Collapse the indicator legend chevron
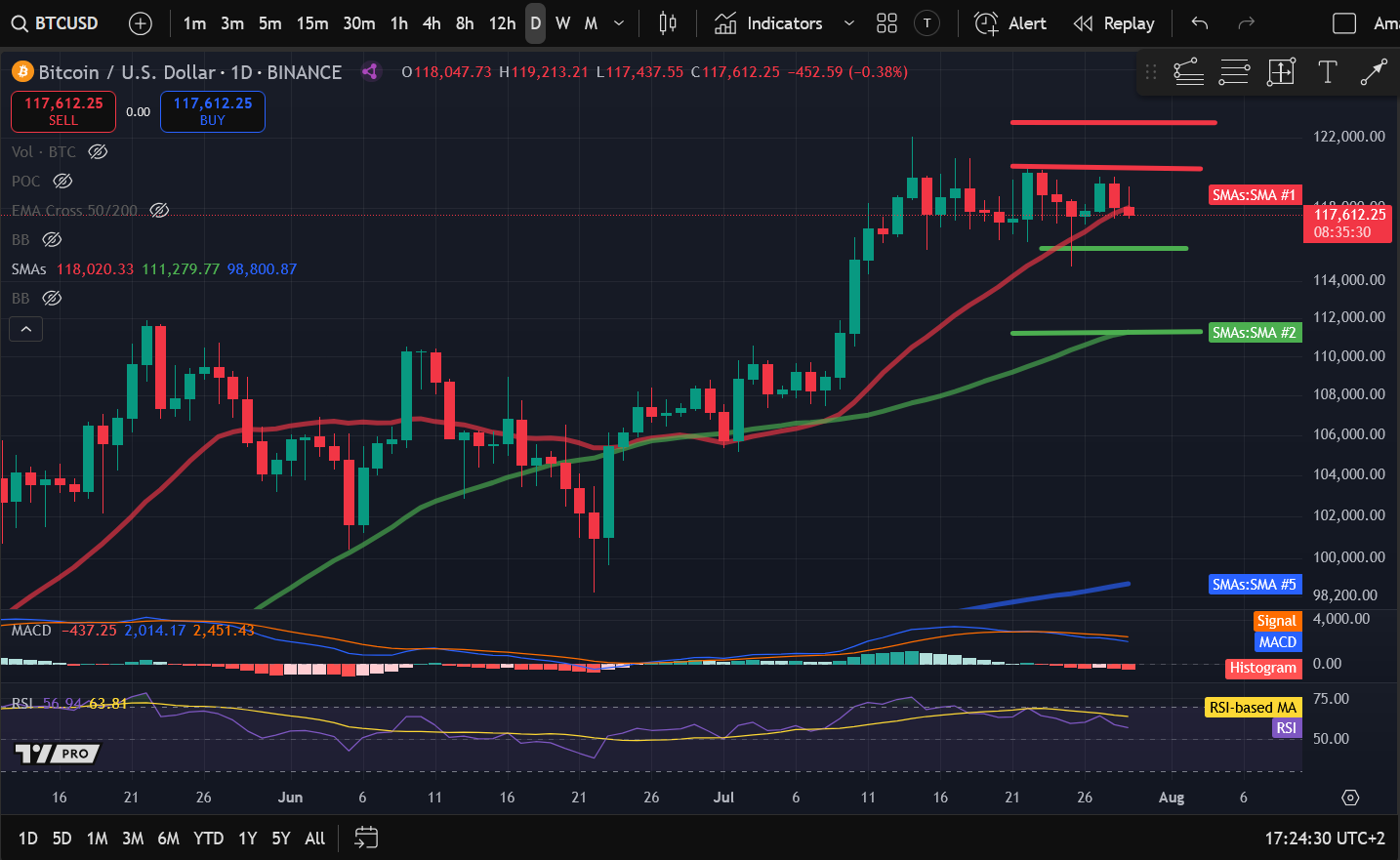The image size is (1400, 860). (26, 329)
